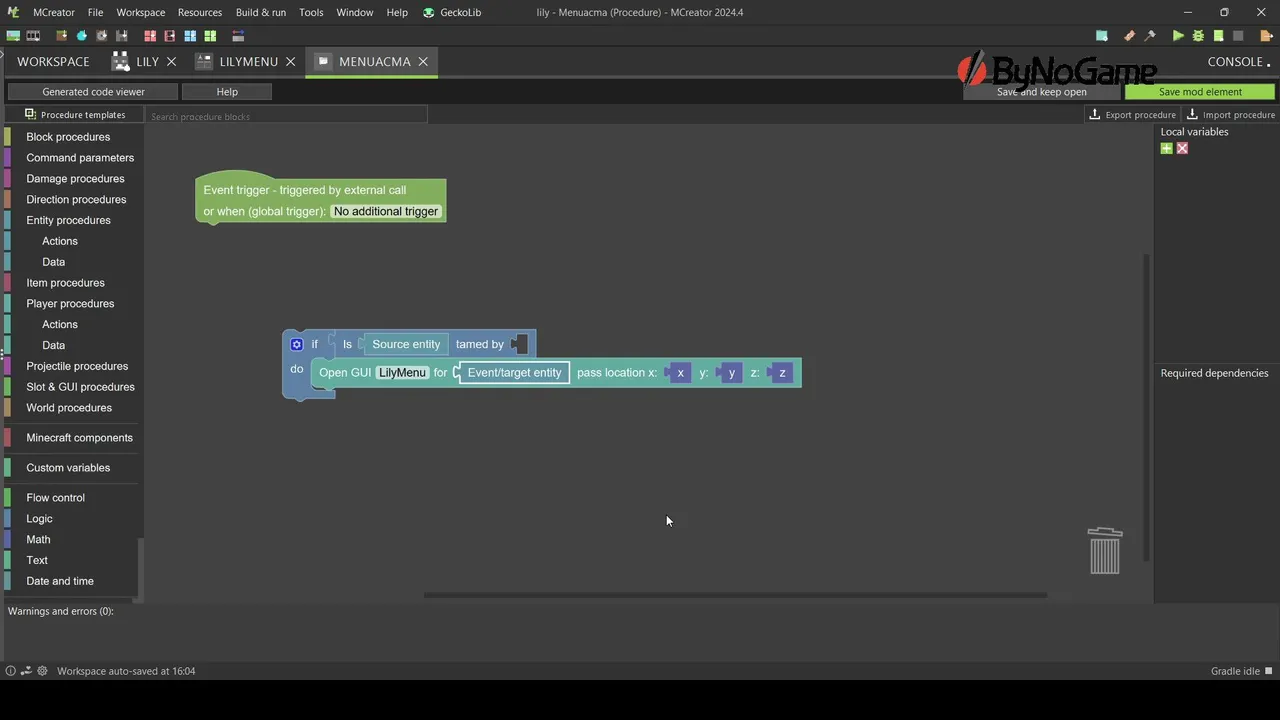1280x720 pixels.
Task: Click the blue grid toolbar icon
Action: click(190, 36)
